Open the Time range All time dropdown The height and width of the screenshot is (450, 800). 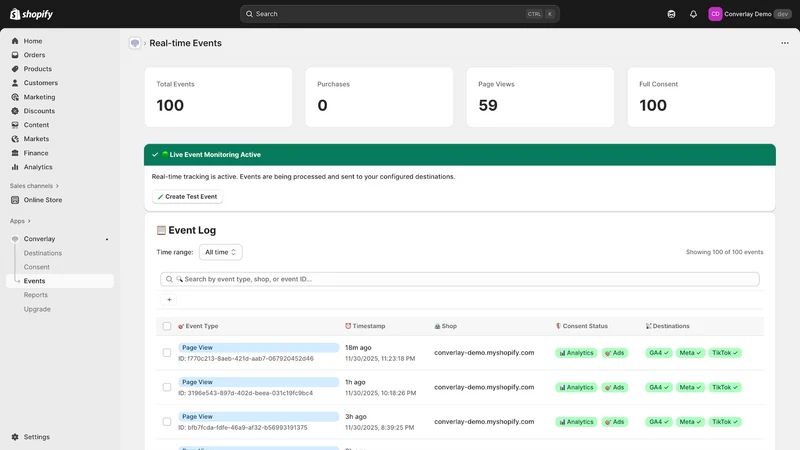pos(220,252)
